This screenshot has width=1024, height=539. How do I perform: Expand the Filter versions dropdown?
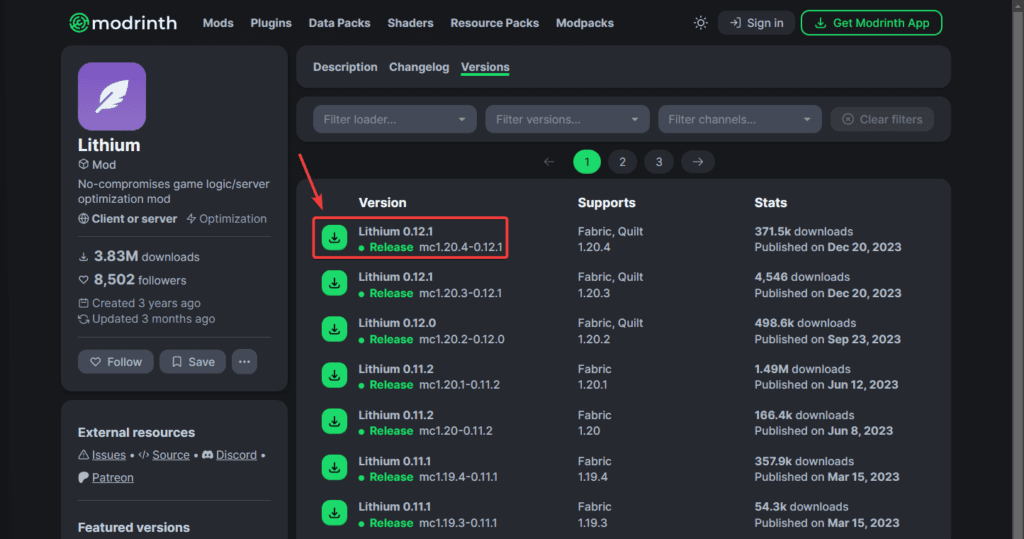(x=567, y=119)
